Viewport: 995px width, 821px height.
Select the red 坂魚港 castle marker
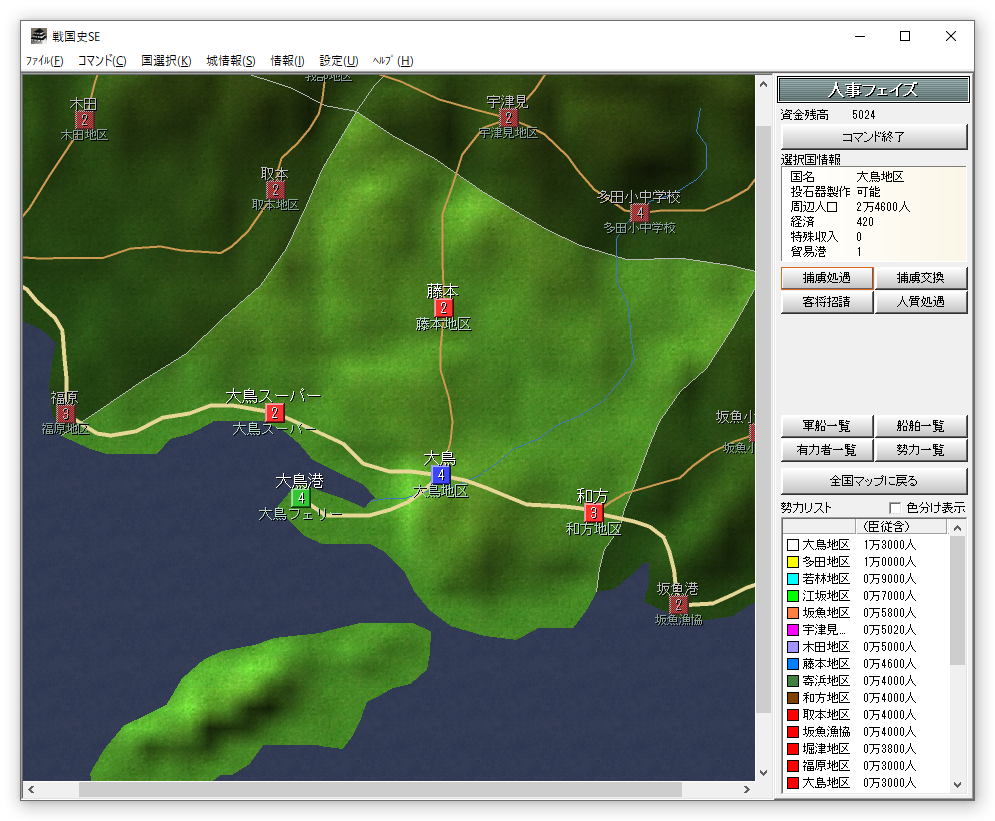click(x=679, y=604)
